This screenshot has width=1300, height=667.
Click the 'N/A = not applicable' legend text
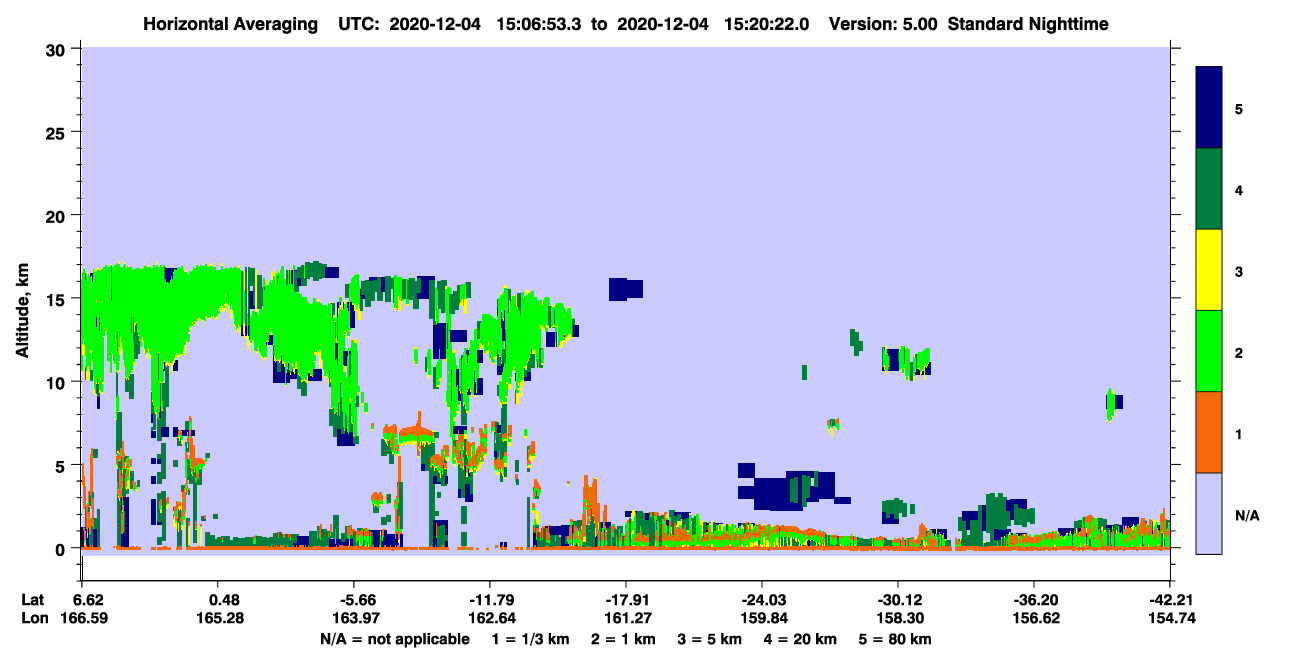pyautogui.click(x=395, y=639)
